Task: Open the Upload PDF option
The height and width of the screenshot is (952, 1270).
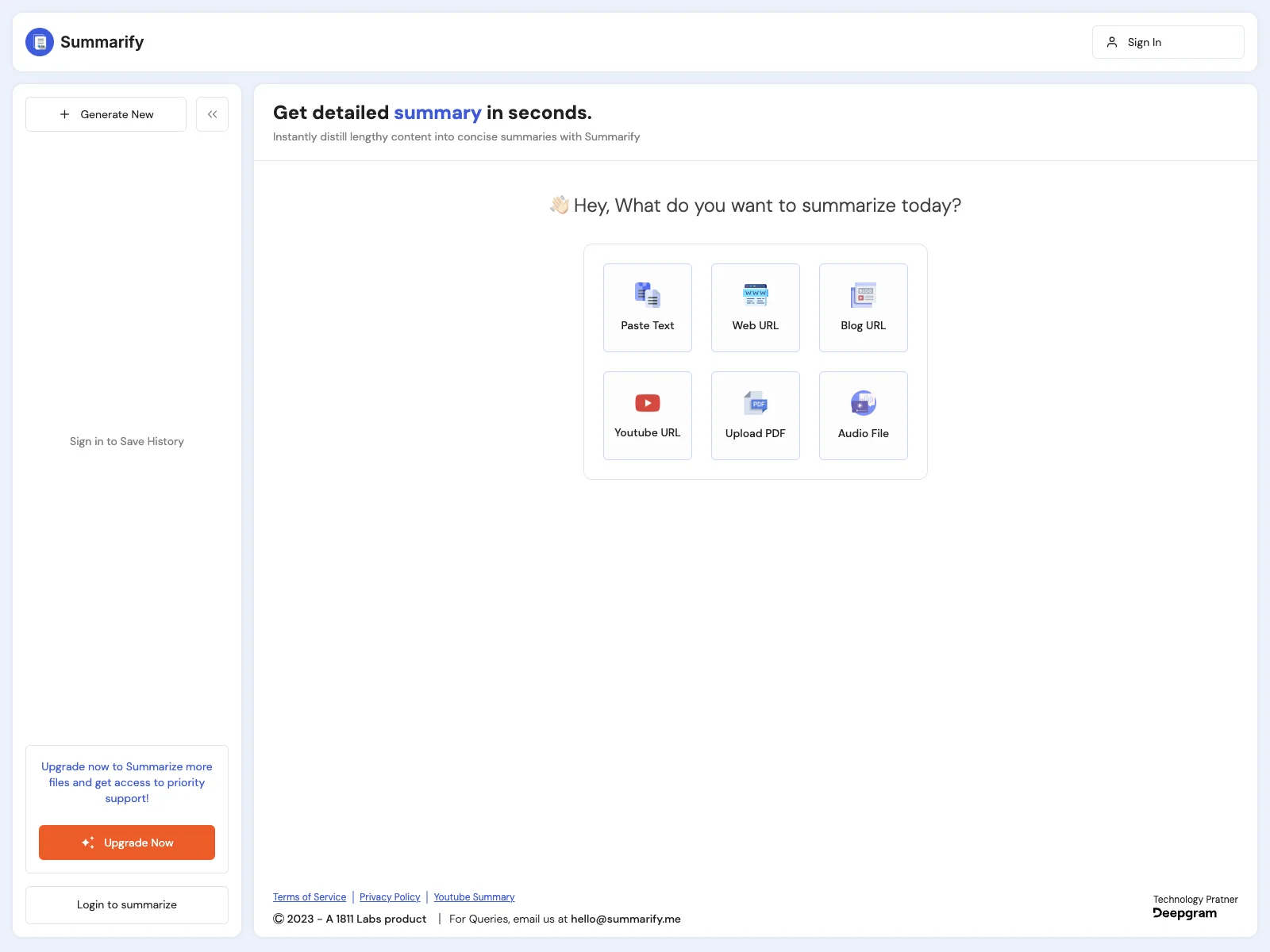Action: click(x=756, y=416)
